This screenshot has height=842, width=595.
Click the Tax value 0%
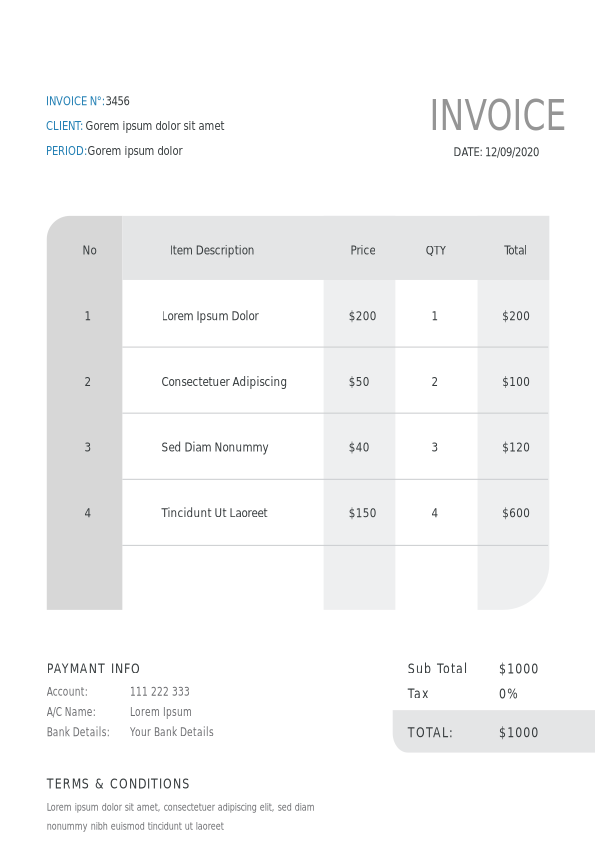coord(508,694)
